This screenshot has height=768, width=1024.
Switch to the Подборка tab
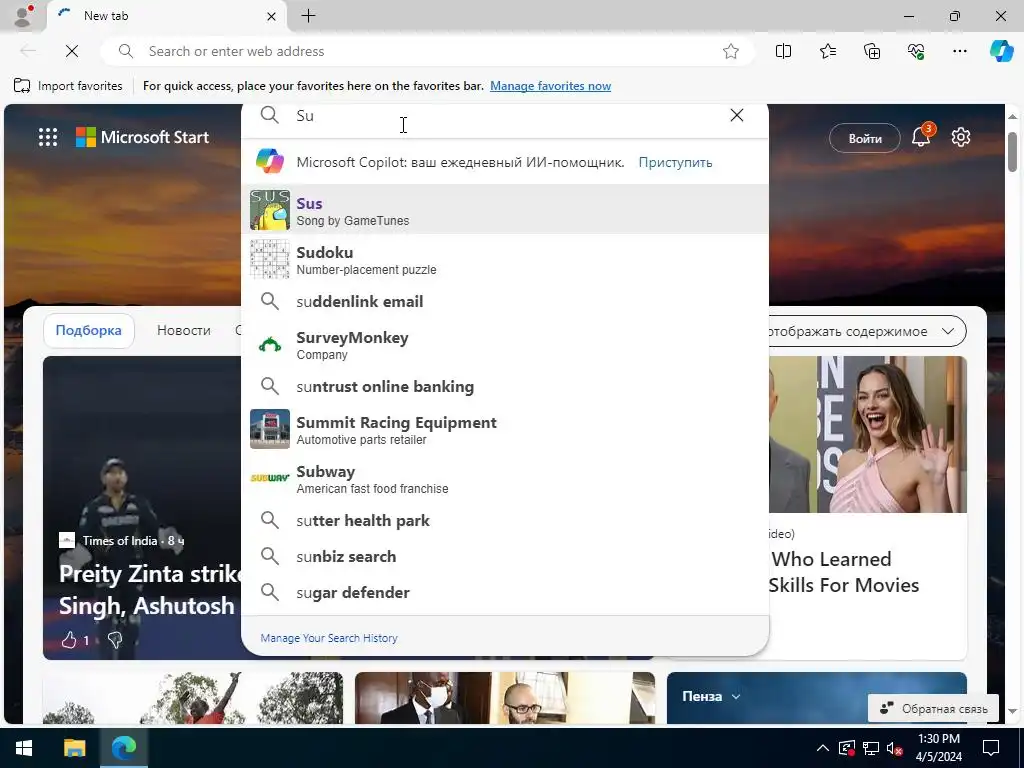(88, 330)
